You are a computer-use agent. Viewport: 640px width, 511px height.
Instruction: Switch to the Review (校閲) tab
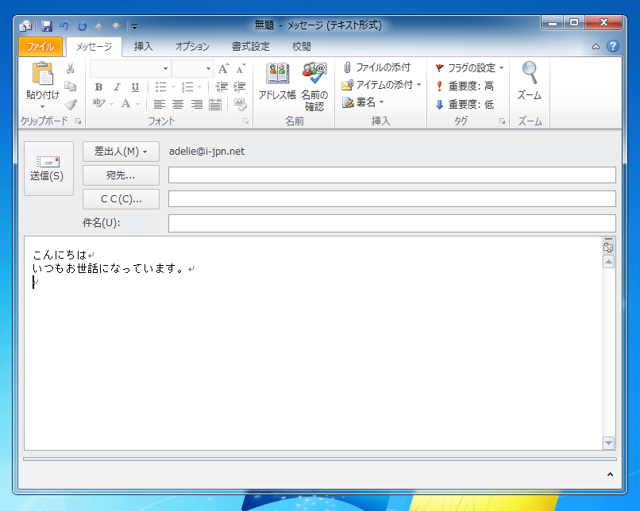(302, 47)
